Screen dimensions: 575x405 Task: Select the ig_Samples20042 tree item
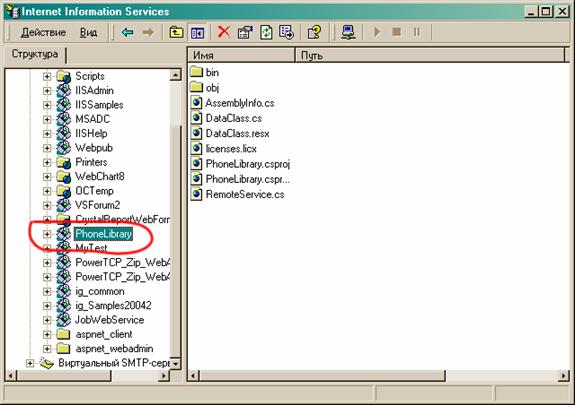[x=113, y=306]
